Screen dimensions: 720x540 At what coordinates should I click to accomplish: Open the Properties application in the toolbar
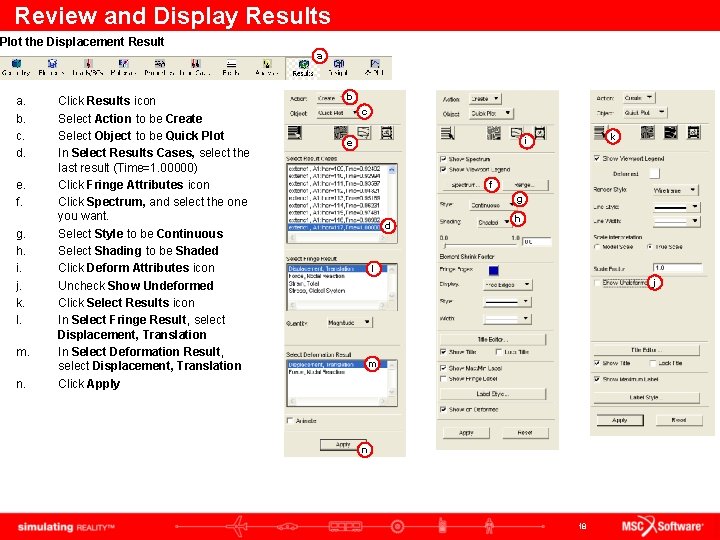tap(159, 68)
